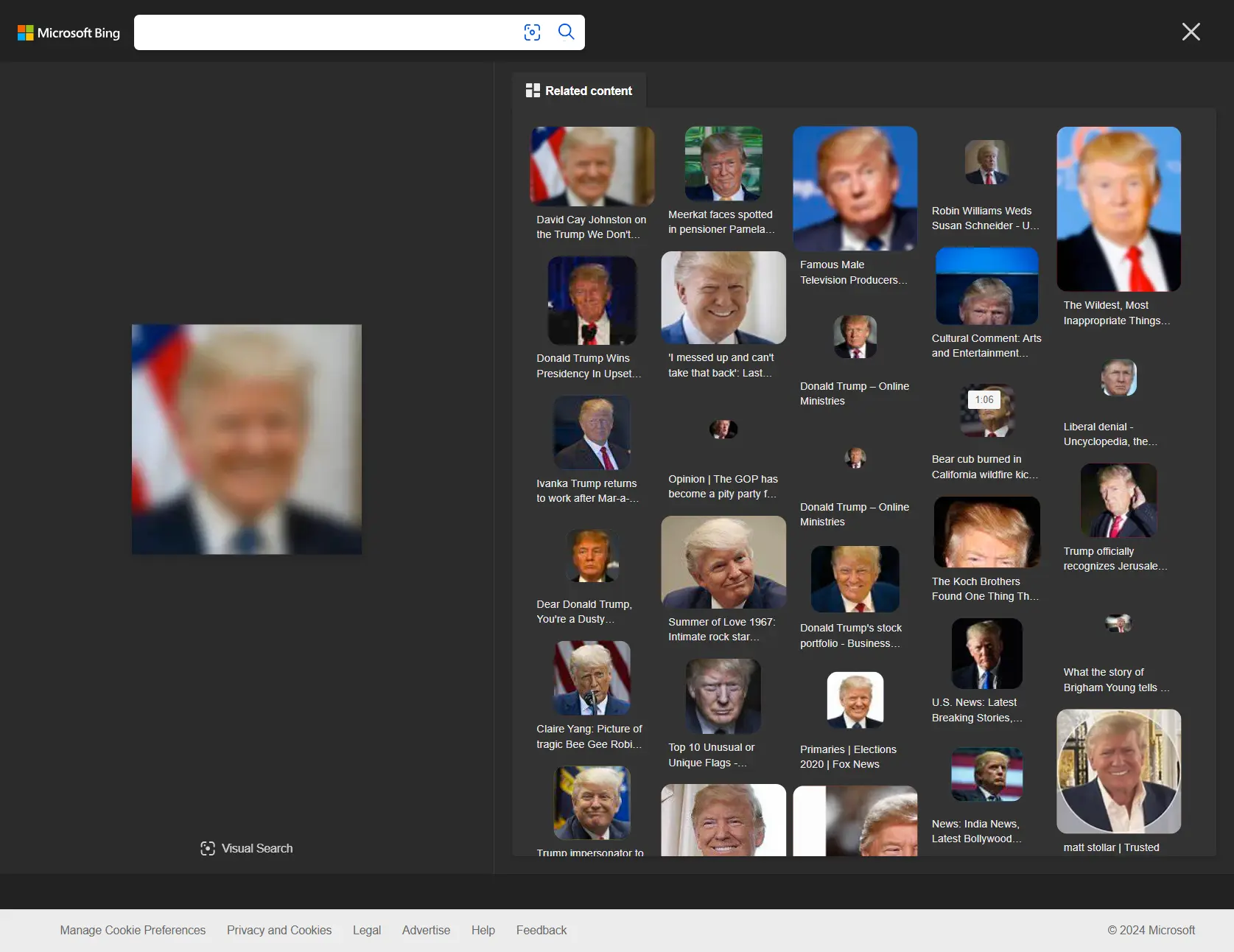Open 'Donald Trump's stock portfolio' result
This screenshot has width=1234, height=952.
coord(851,635)
